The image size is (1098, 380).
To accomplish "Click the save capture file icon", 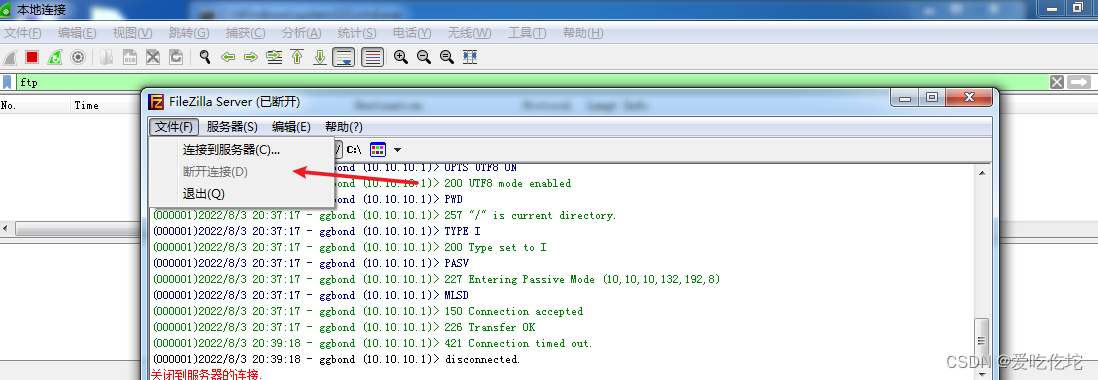I will coord(130,57).
